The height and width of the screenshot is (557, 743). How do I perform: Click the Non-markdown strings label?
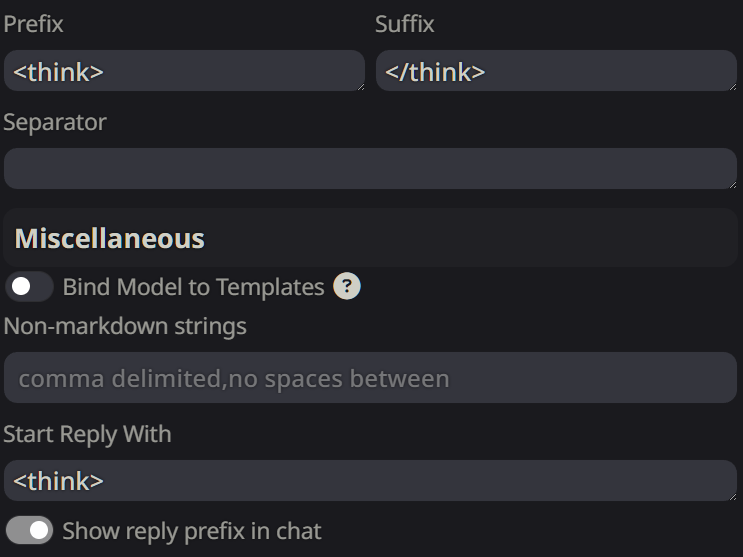[125, 326]
